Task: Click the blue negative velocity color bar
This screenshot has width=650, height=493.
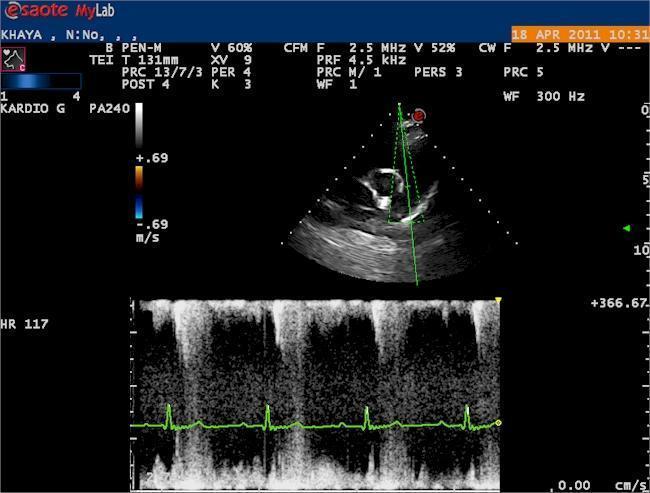Action: (x=139, y=206)
